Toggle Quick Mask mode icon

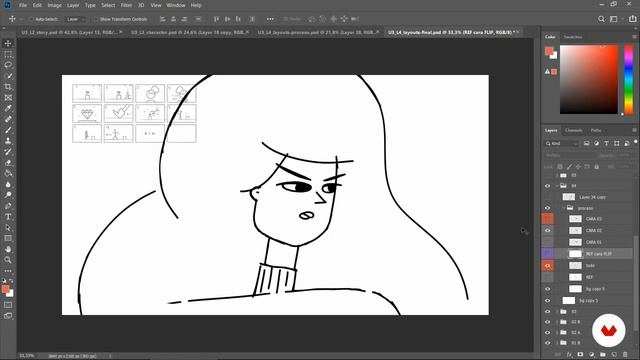click(x=8, y=305)
